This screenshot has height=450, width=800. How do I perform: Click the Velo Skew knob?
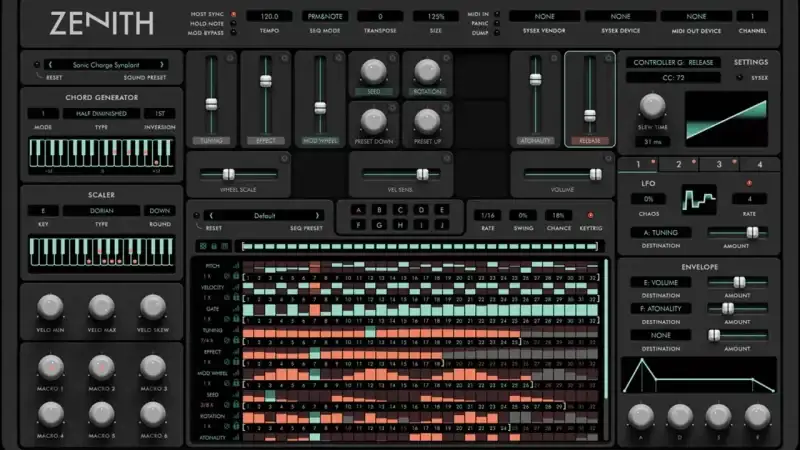pyautogui.click(x=153, y=307)
